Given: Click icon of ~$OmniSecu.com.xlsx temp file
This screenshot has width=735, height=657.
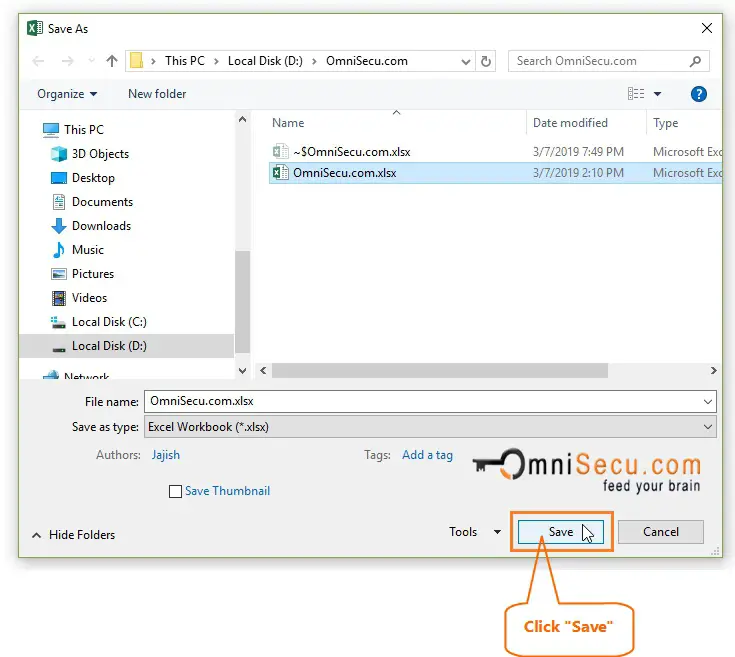Looking at the screenshot, I should point(280,151).
